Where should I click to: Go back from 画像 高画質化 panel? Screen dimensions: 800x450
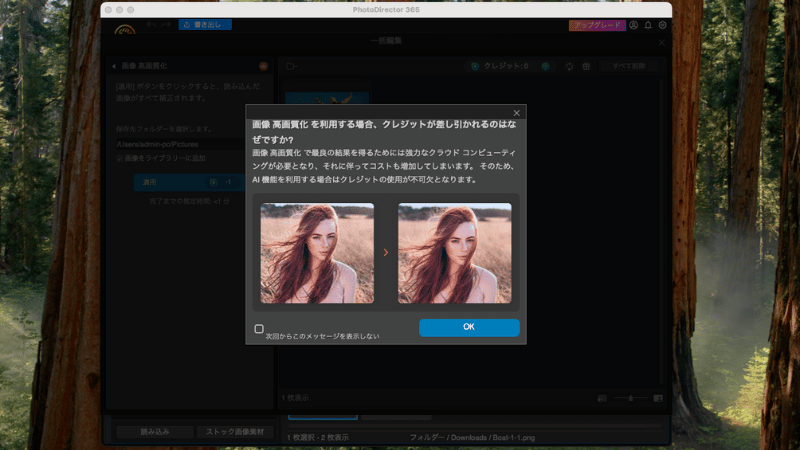point(114,66)
